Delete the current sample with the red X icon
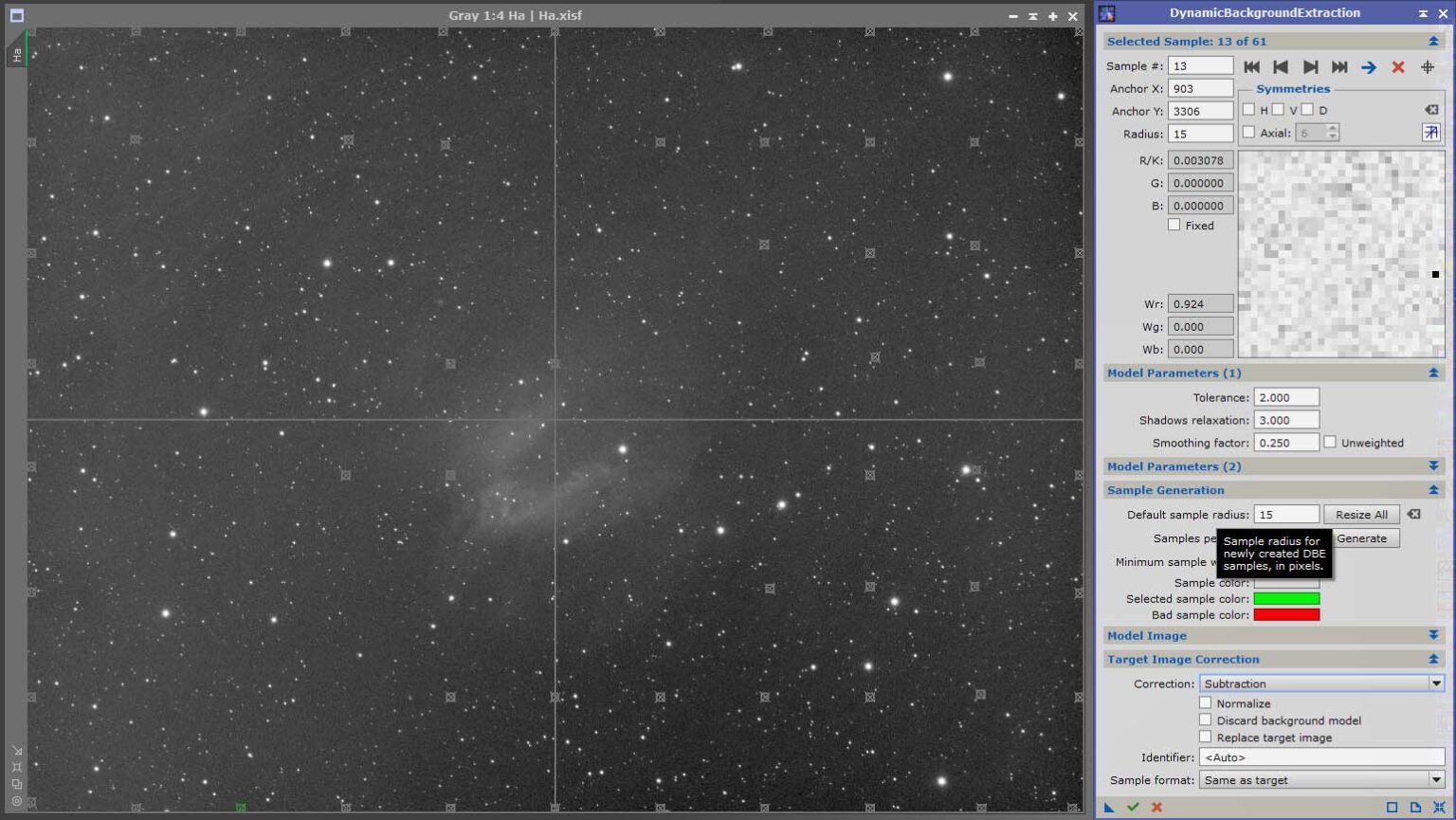 click(1398, 66)
